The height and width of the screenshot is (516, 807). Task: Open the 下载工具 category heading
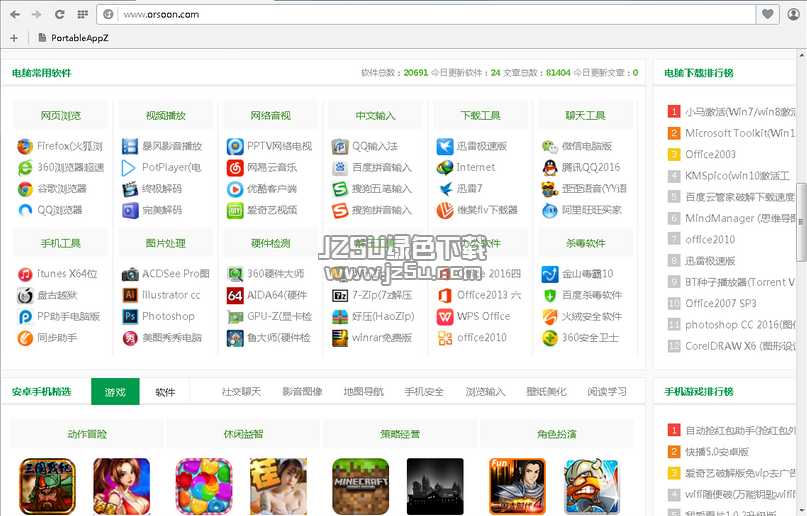click(481, 115)
